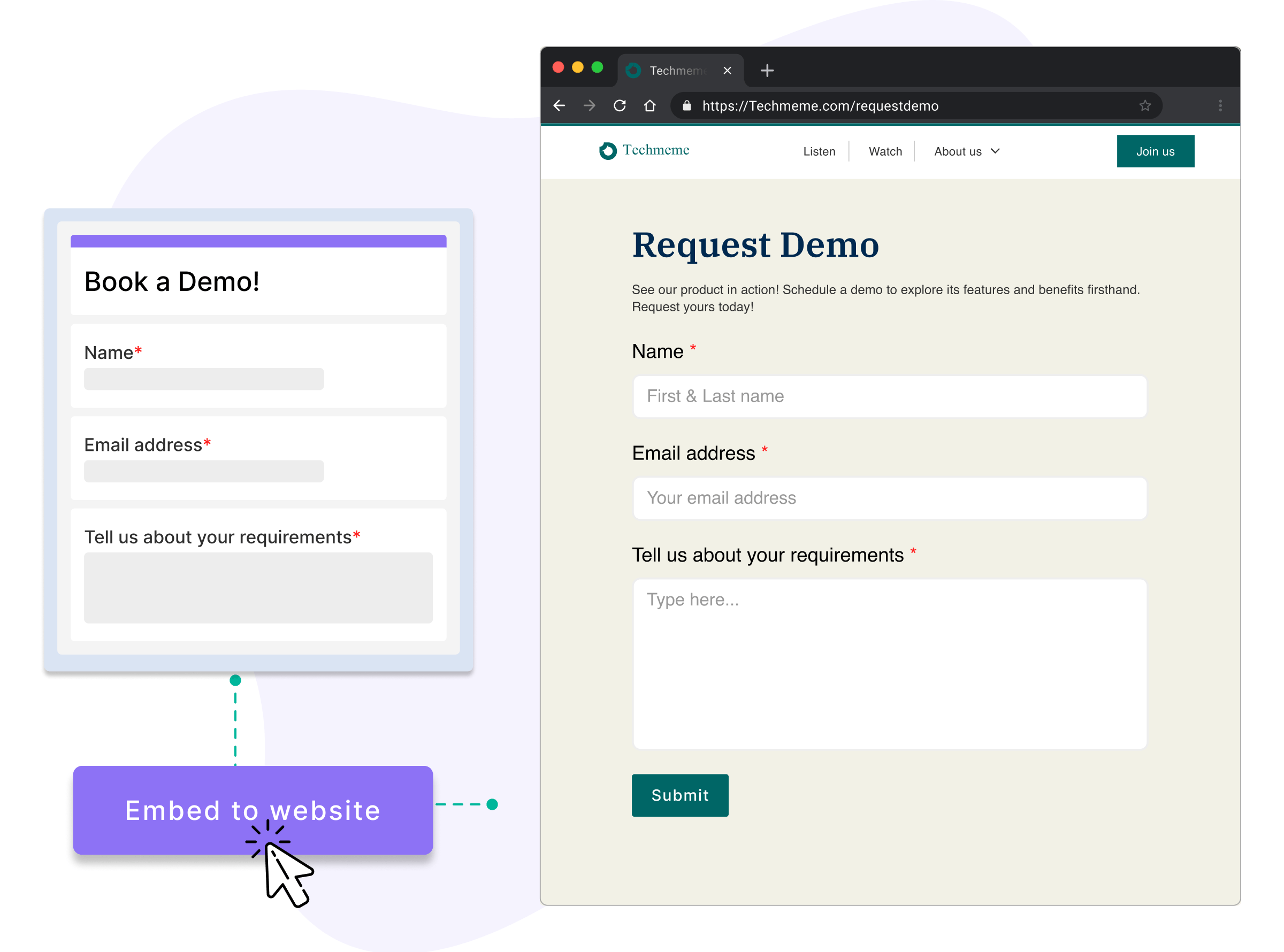The height and width of the screenshot is (952, 1284).
Task: Click the padlock site security icon
Action: click(x=686, y=105)
